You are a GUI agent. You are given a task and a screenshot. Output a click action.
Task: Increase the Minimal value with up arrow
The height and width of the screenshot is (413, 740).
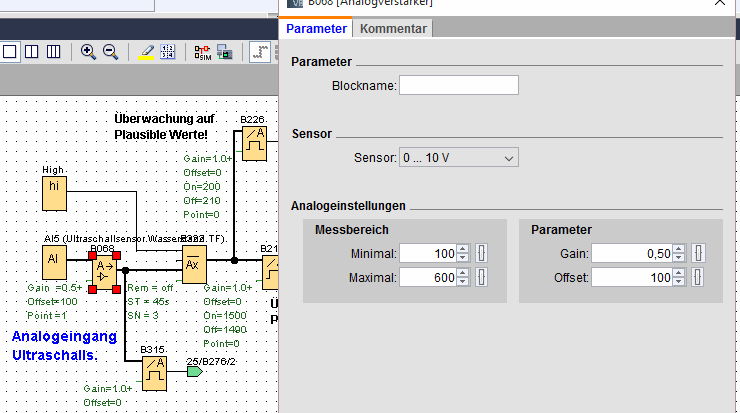(x=462, y=249)
